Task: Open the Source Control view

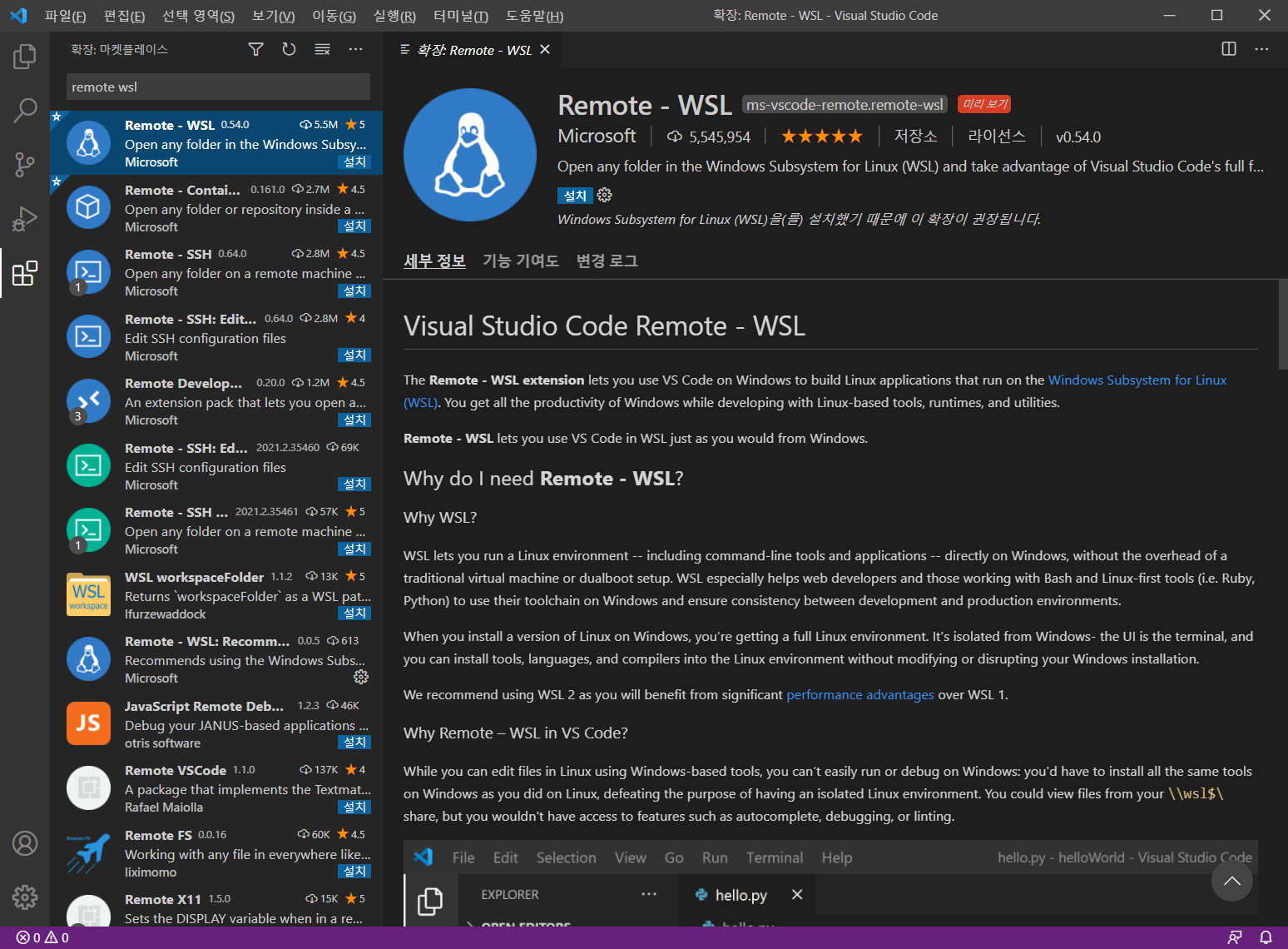Action: coord(25,164)
